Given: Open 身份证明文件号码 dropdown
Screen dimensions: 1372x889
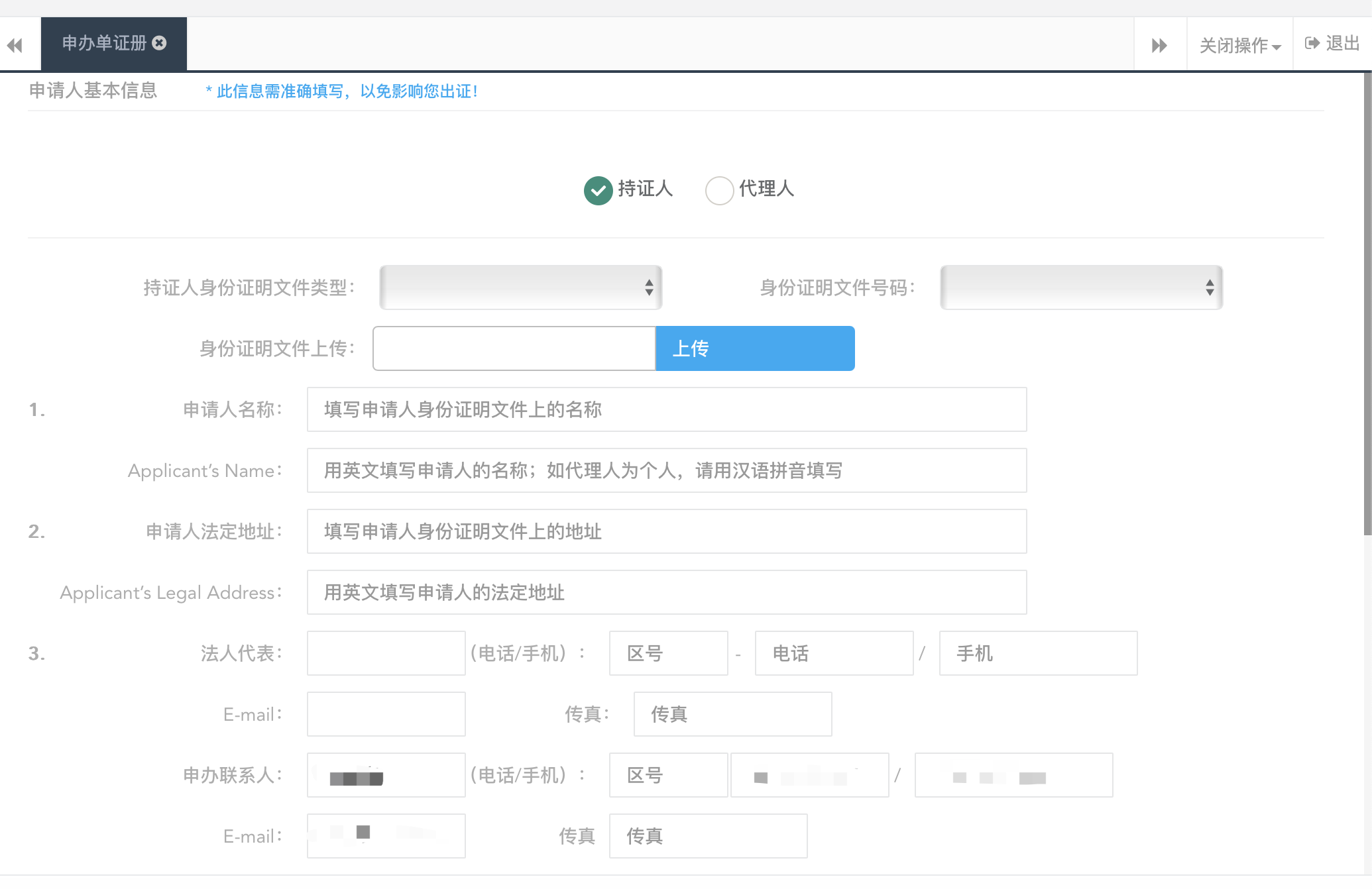Looking at the screenshot, I should pos(1081,288).
